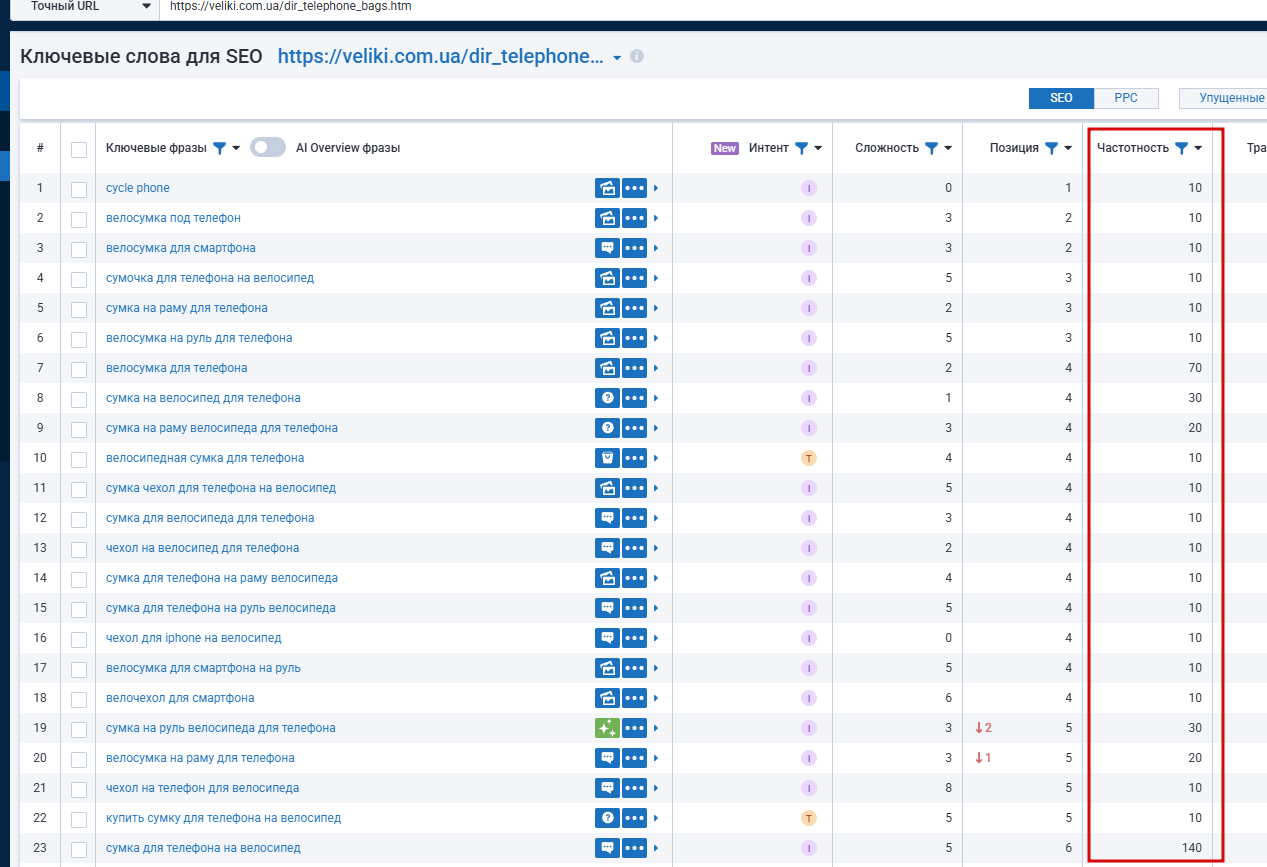Click green AI sparkle icon for 'сумка на руль велосипеда для телефона'
The height and width of the screenshot is (867, 1267).
click(x=607, y=728)
